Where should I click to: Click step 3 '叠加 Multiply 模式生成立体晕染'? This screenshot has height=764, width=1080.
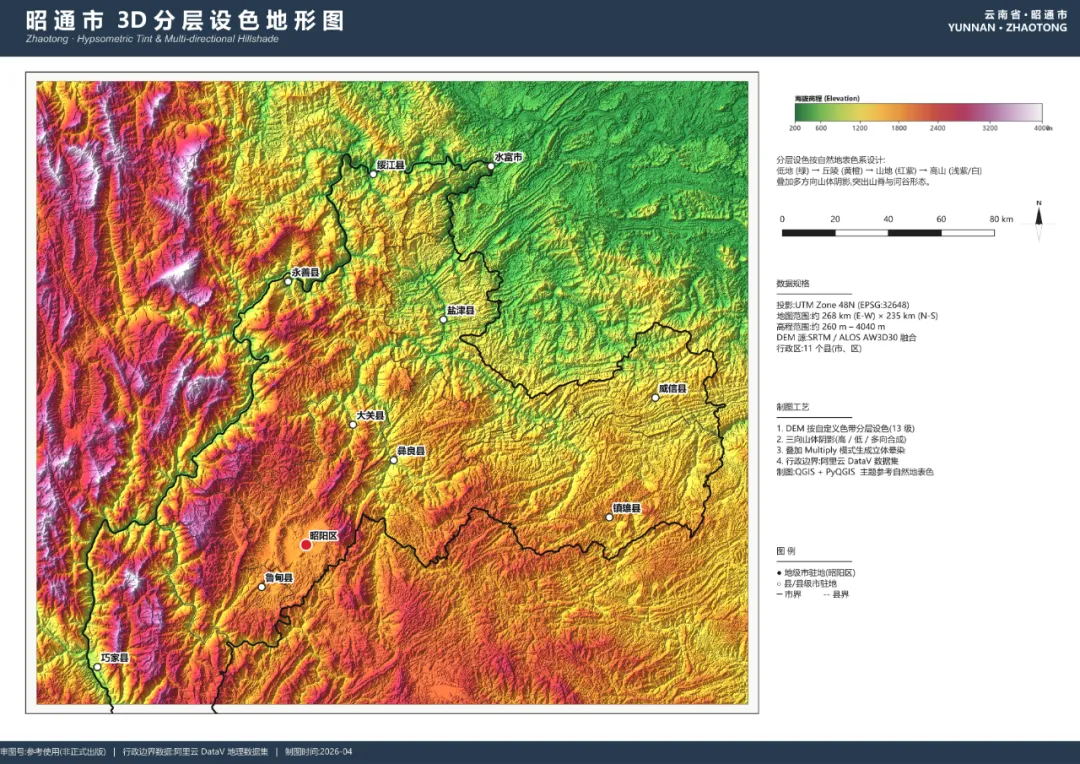click(840, 450)
